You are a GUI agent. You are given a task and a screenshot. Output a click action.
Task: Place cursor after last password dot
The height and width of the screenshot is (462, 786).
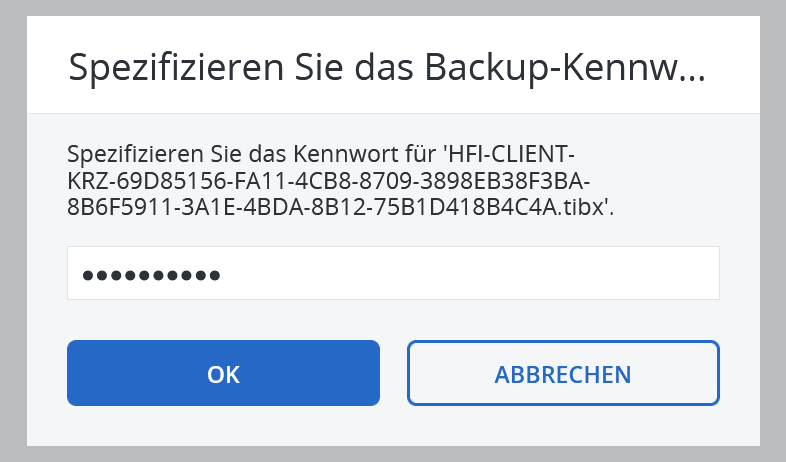224,274
